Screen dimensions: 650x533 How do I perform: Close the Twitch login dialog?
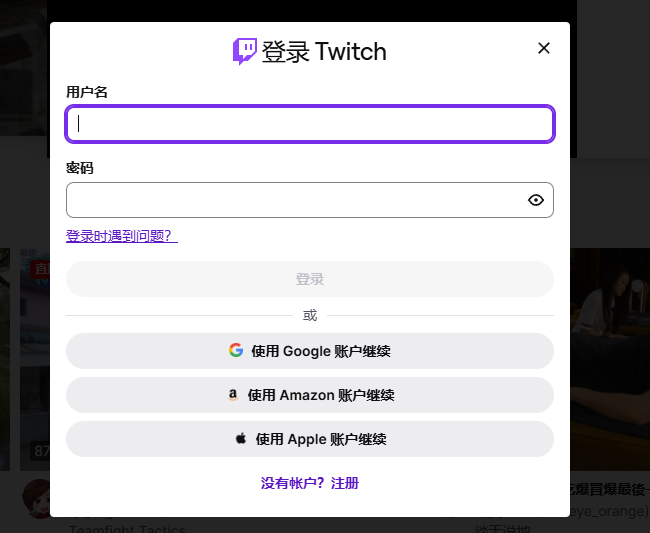coord(544,48)
